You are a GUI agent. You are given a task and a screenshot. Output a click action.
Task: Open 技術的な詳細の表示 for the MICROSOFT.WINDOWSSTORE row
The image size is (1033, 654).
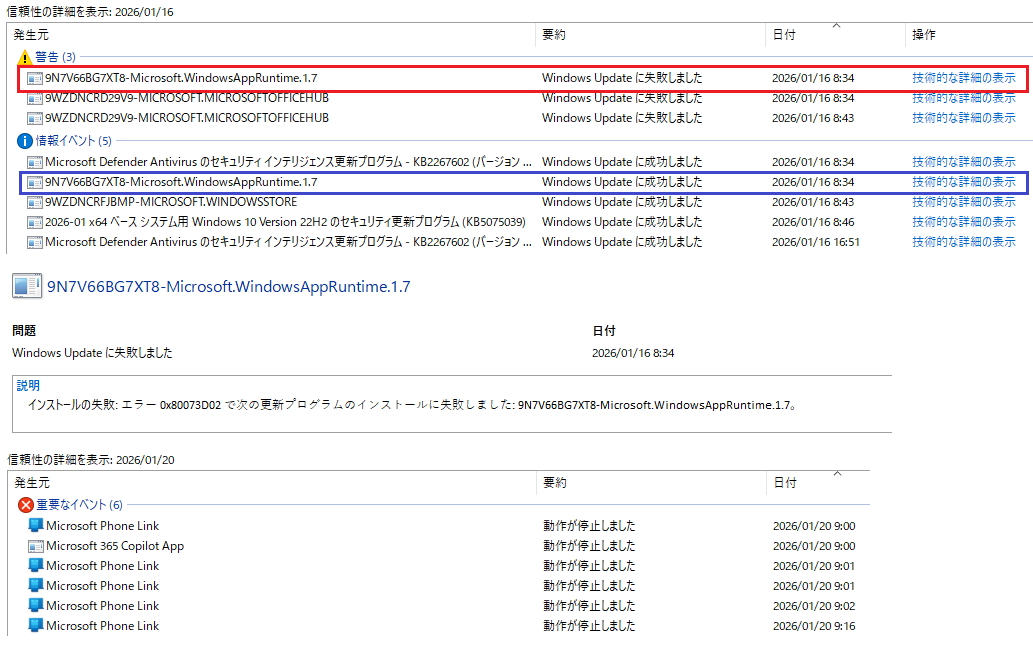964,202
